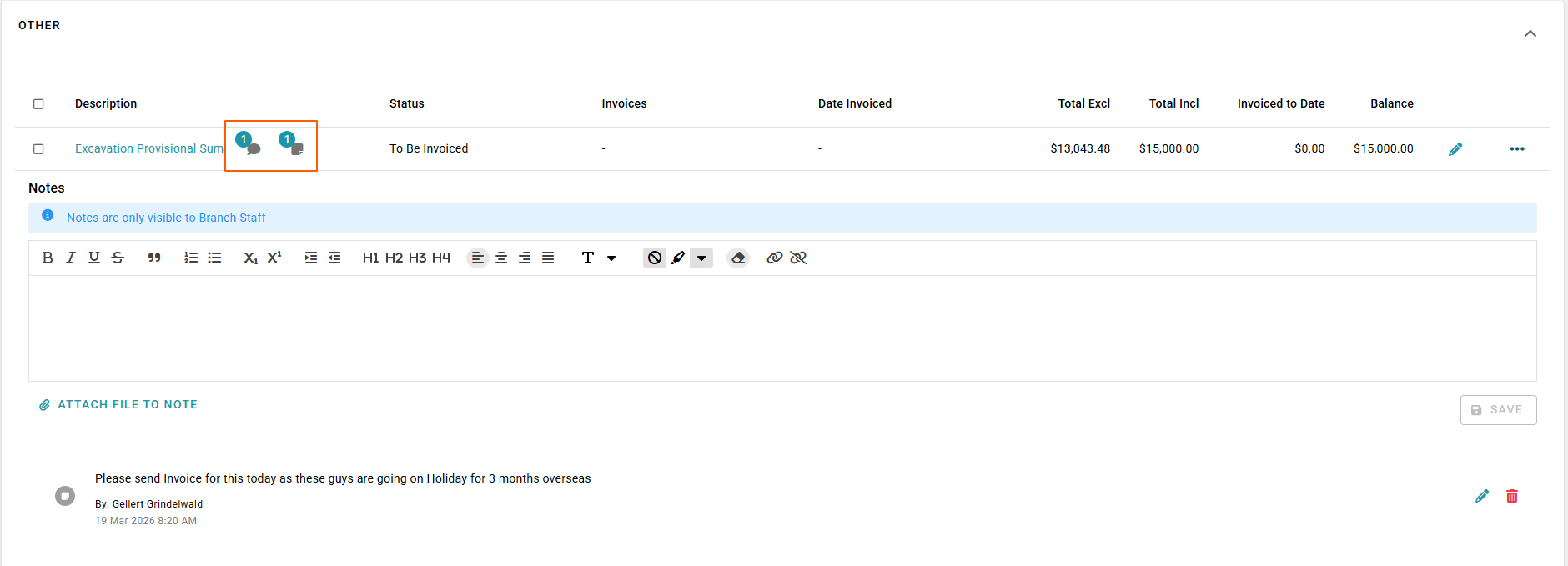Screen dimensions: 1568x566
Task: Toggle strikethrough formatting in the notes editor
Action: click(x=118, y=258)
